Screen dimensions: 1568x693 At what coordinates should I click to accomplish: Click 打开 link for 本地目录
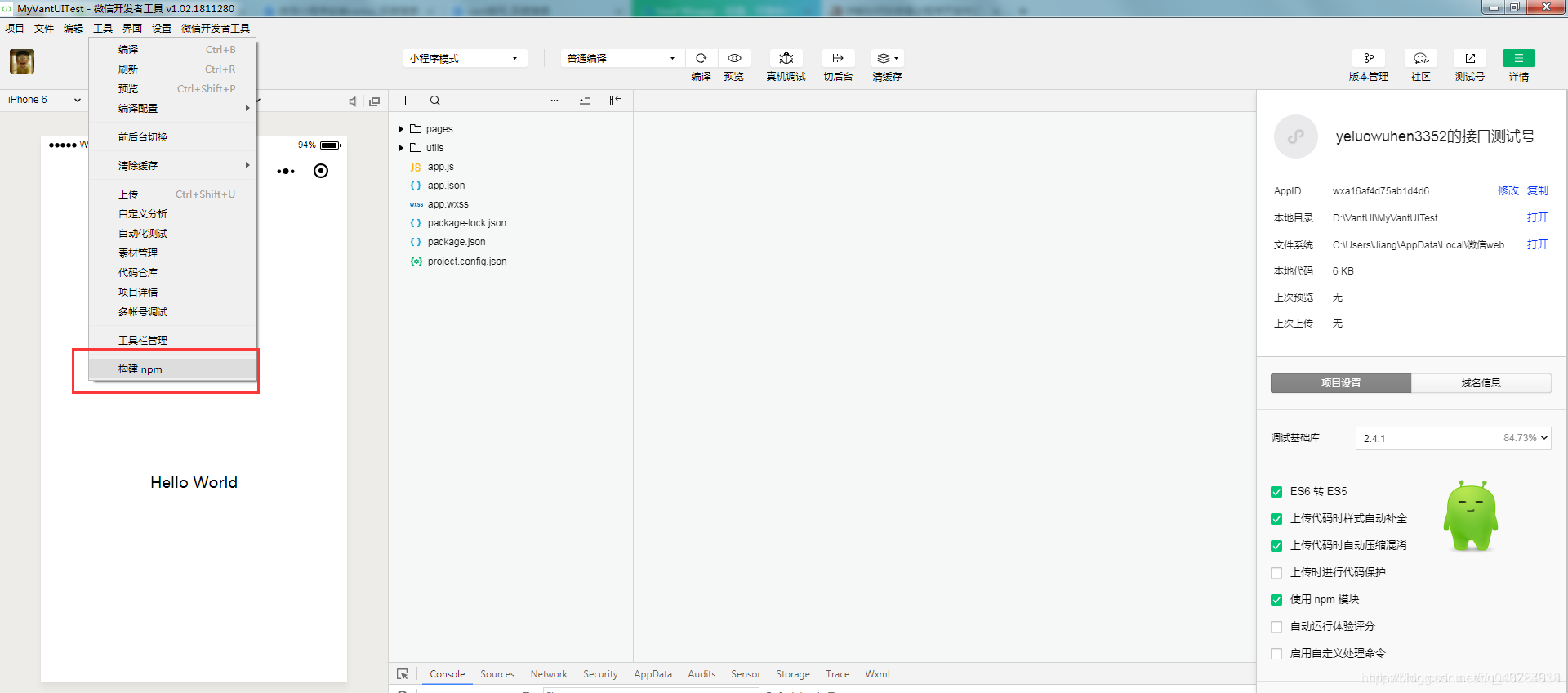[x=1537, y=217]
